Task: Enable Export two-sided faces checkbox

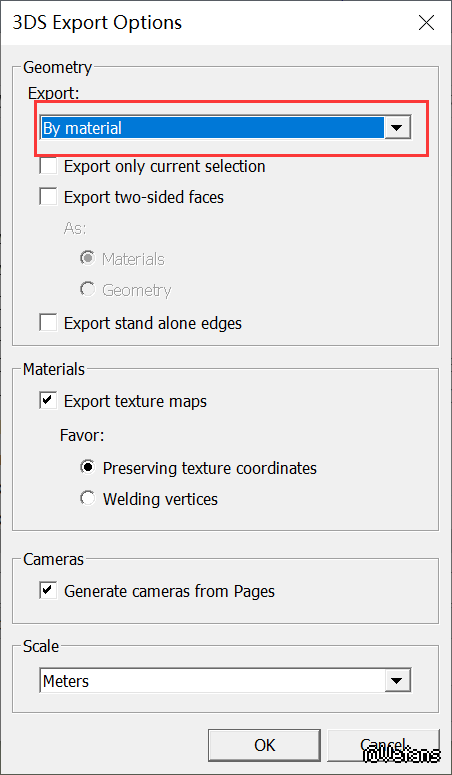Action: pos(48,197)
